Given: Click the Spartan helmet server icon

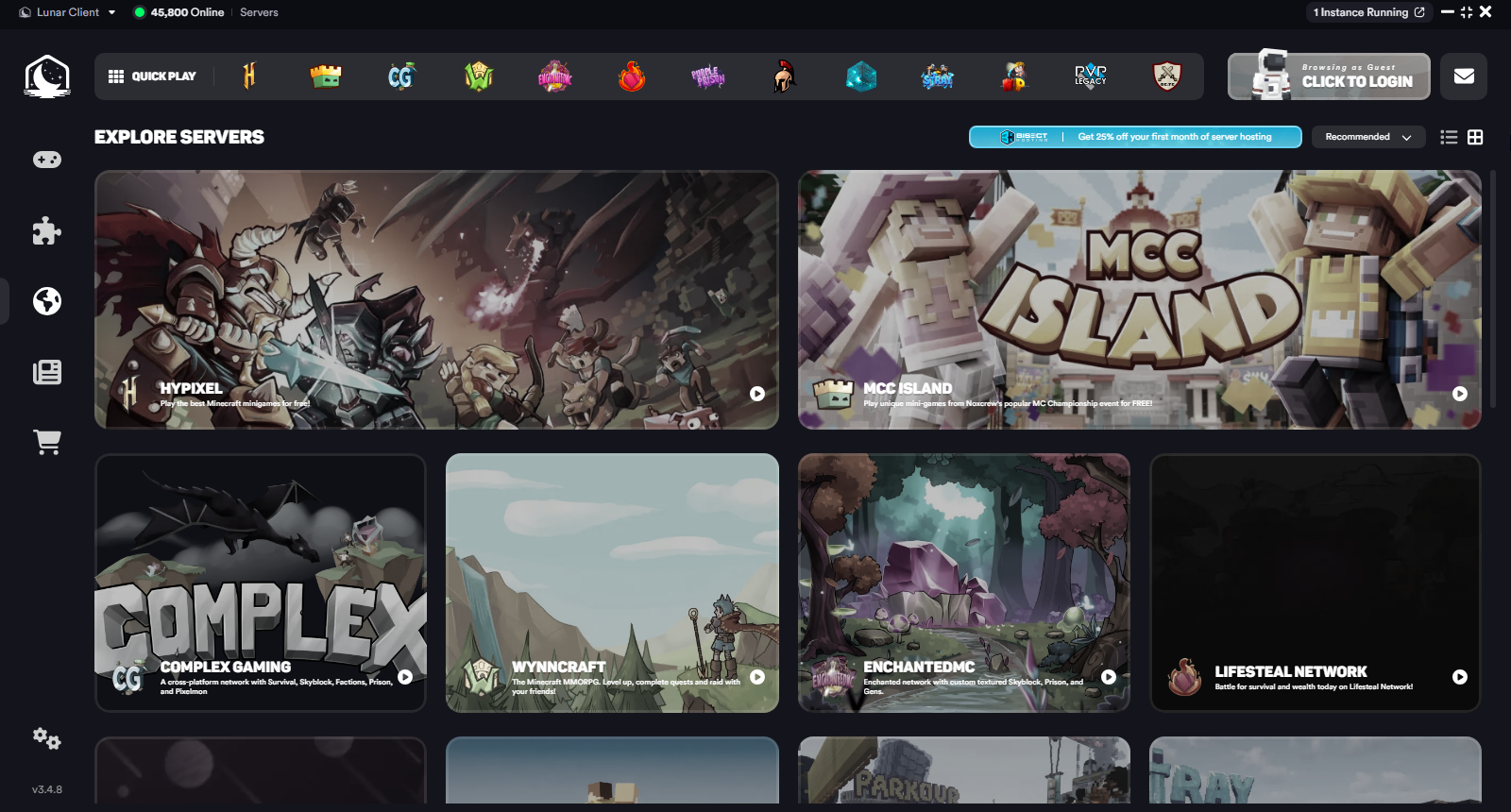Looking at the screenshot, I should point(784,76).
